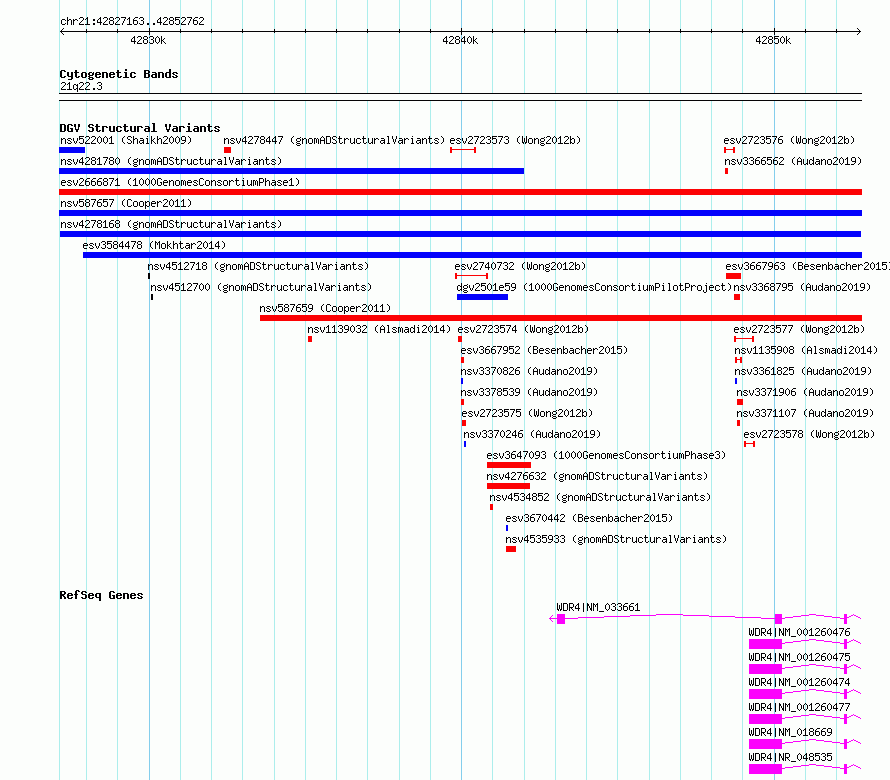890x780 pixels.
Task: Click the chr21:42827163..42852762 coordinates text
Action: 132,21
